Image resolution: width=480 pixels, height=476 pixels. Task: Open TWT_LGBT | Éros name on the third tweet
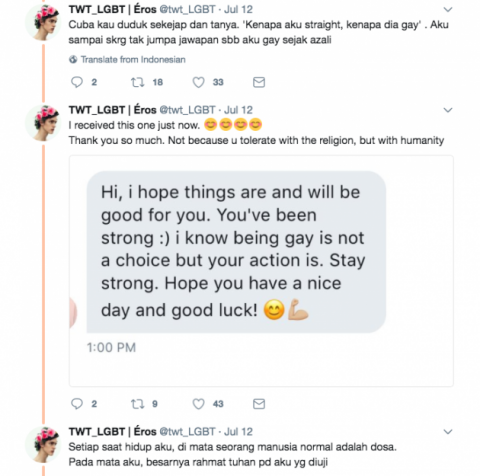click(x=113, y=431)
